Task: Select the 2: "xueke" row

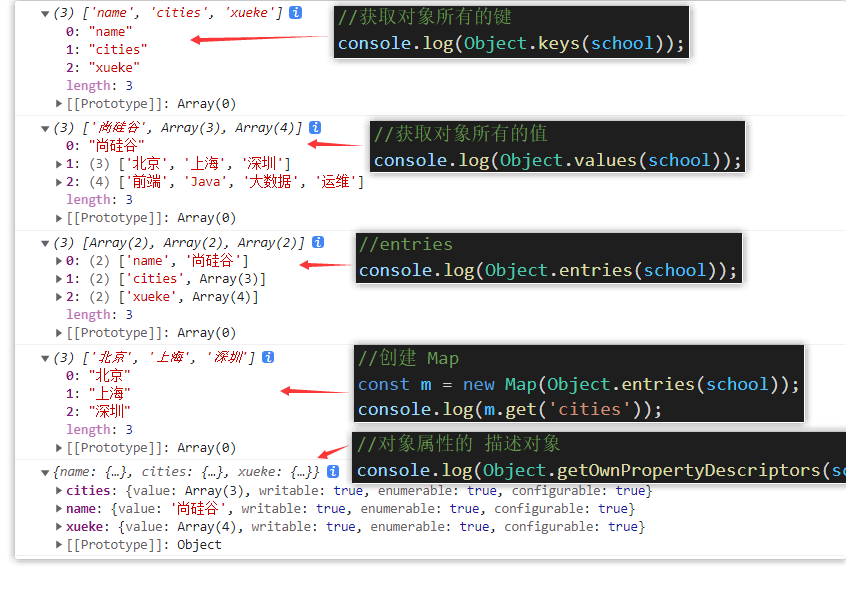Action: coord(103,67)
